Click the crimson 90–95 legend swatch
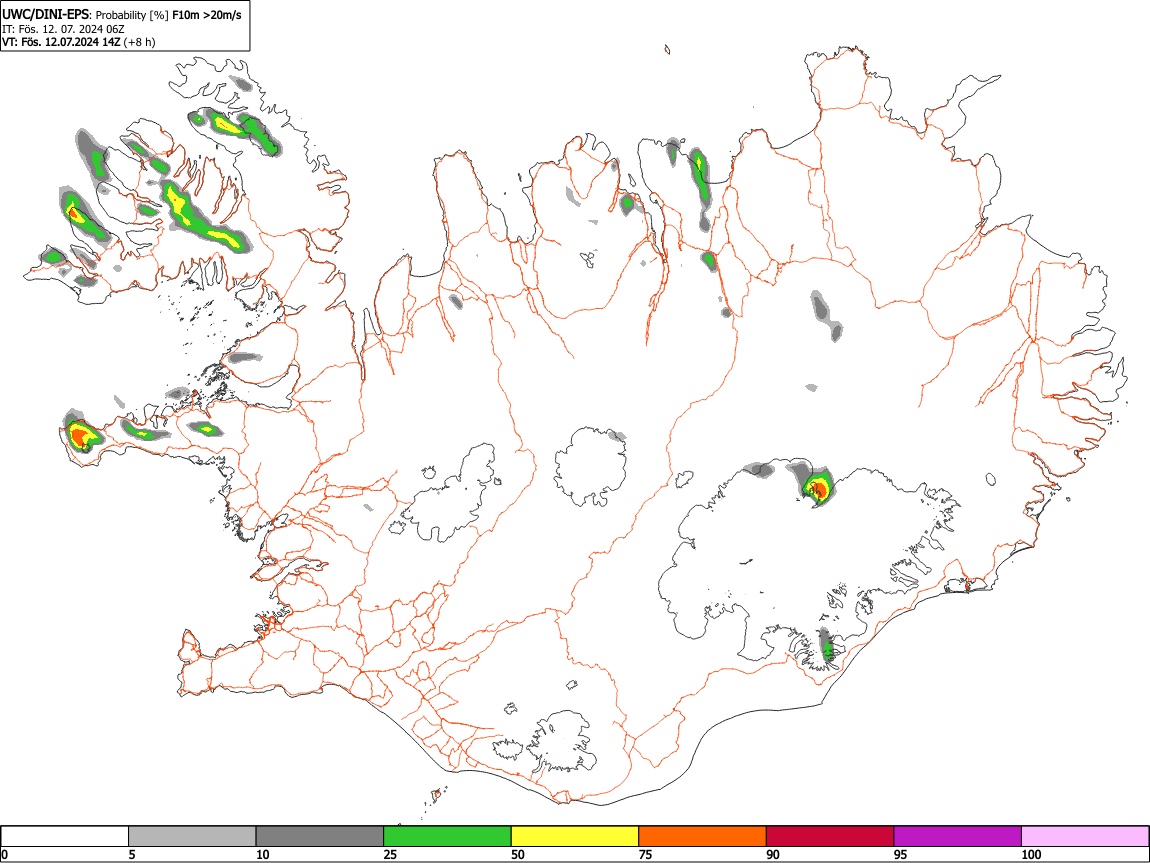1150x863 pixels. click(x=830, y=837)
